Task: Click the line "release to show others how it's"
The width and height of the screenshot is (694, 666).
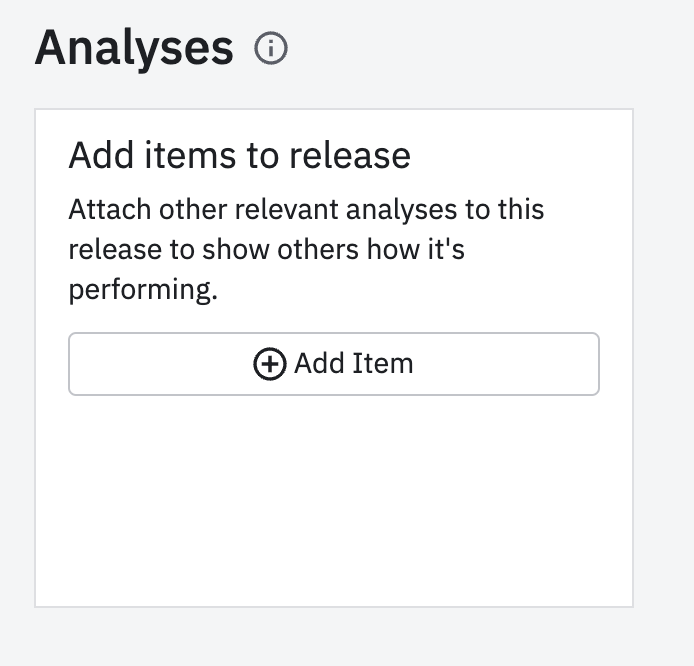Action: [x=266, y=250]
